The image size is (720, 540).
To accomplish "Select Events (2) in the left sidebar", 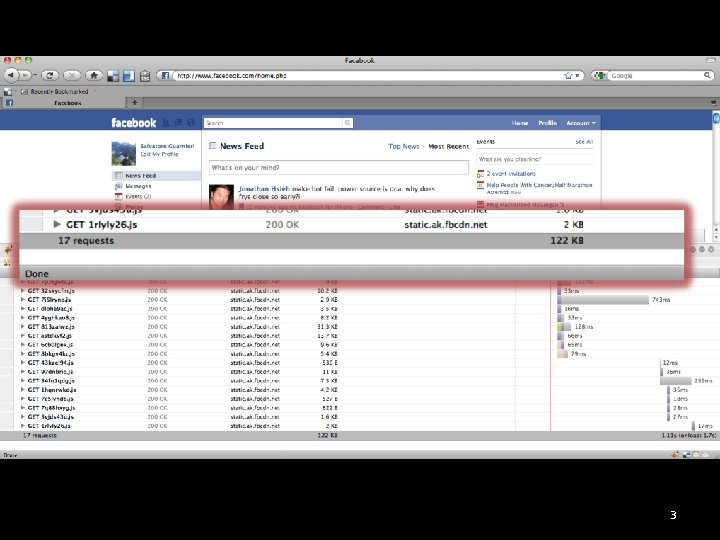I will point(138,196).
